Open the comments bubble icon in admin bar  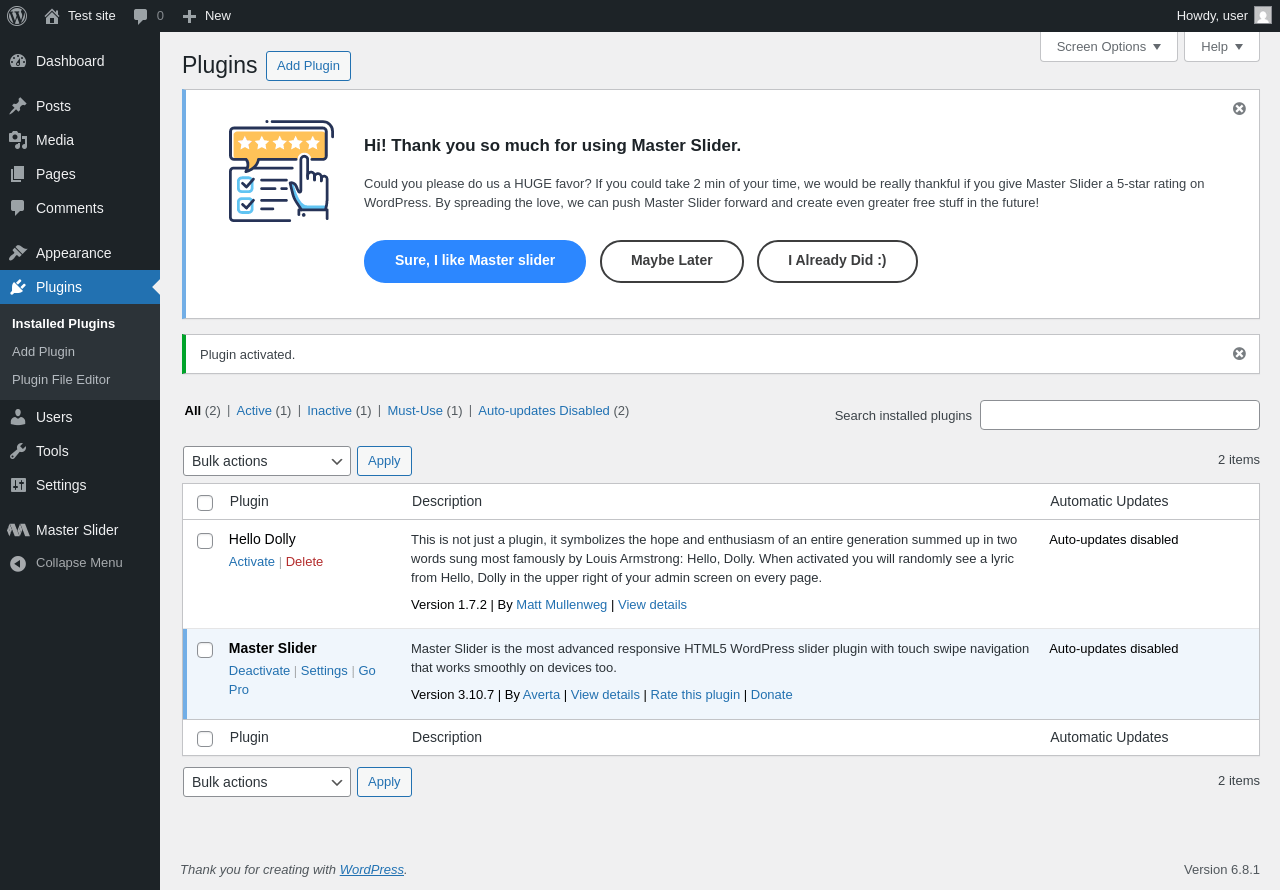141,16
